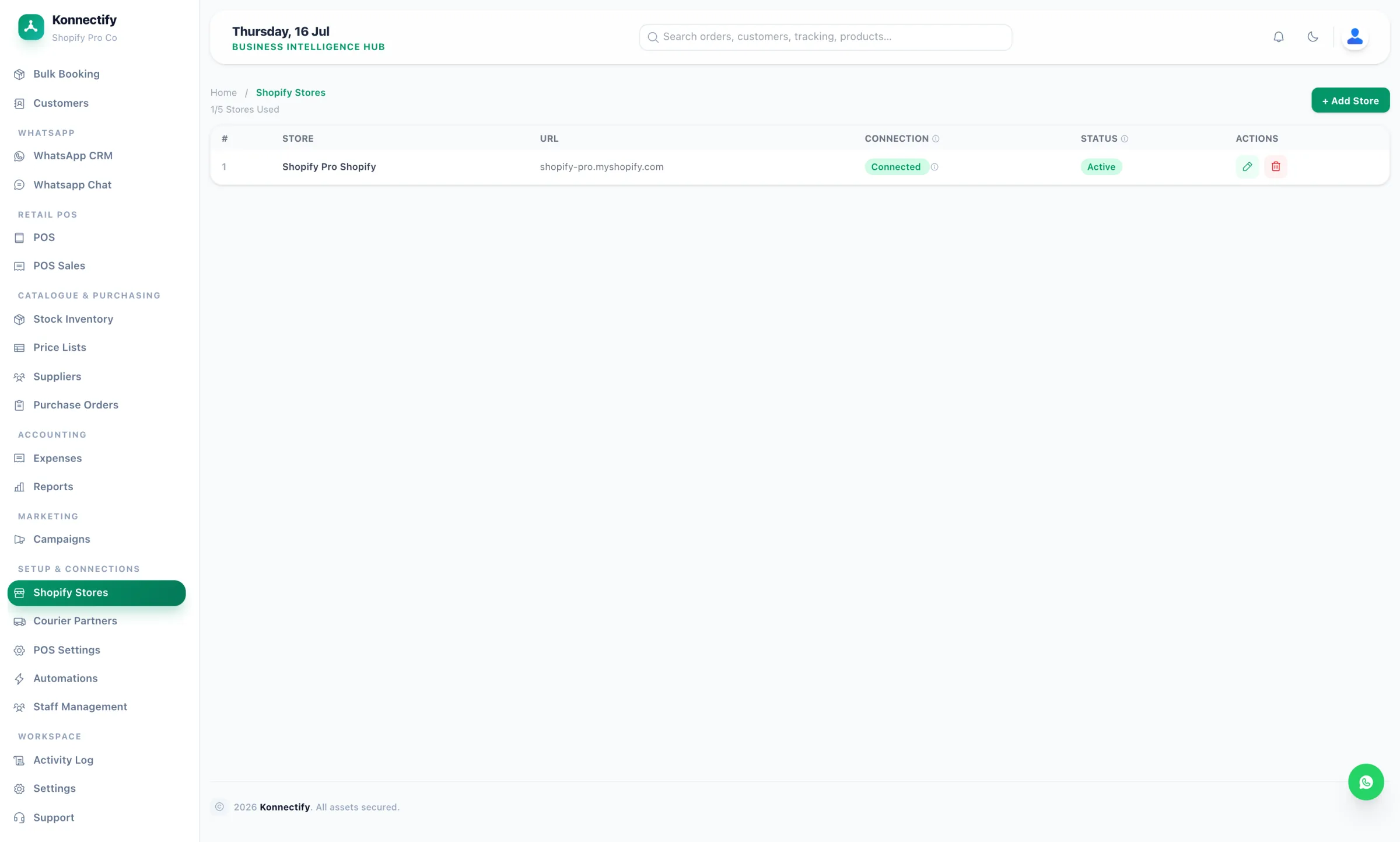Open Expenses under Accounting
This screenshot has width=1400, height=842.
pos(96,459)
